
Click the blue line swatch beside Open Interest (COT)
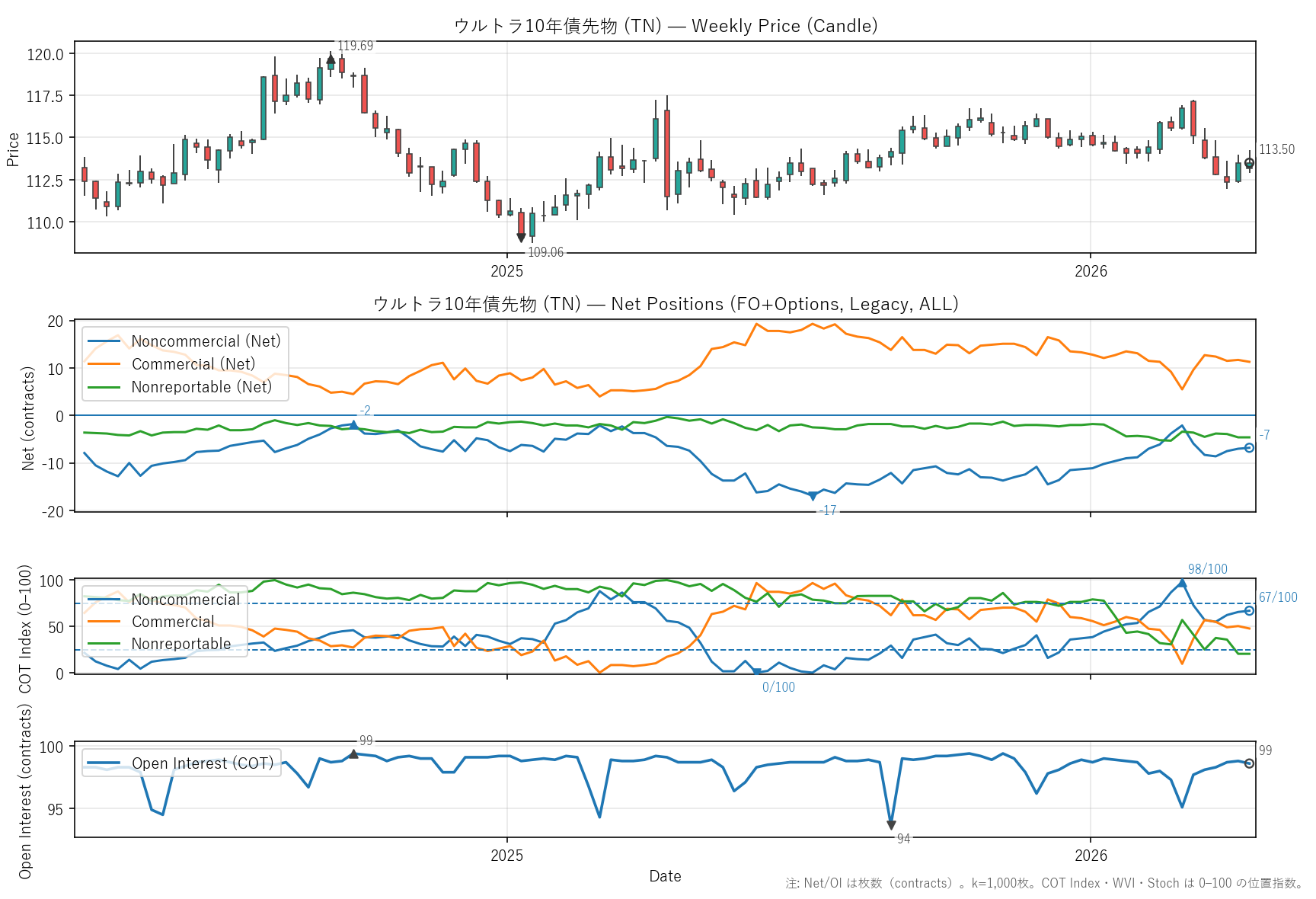pyautogui.click(x=104, y=763)
